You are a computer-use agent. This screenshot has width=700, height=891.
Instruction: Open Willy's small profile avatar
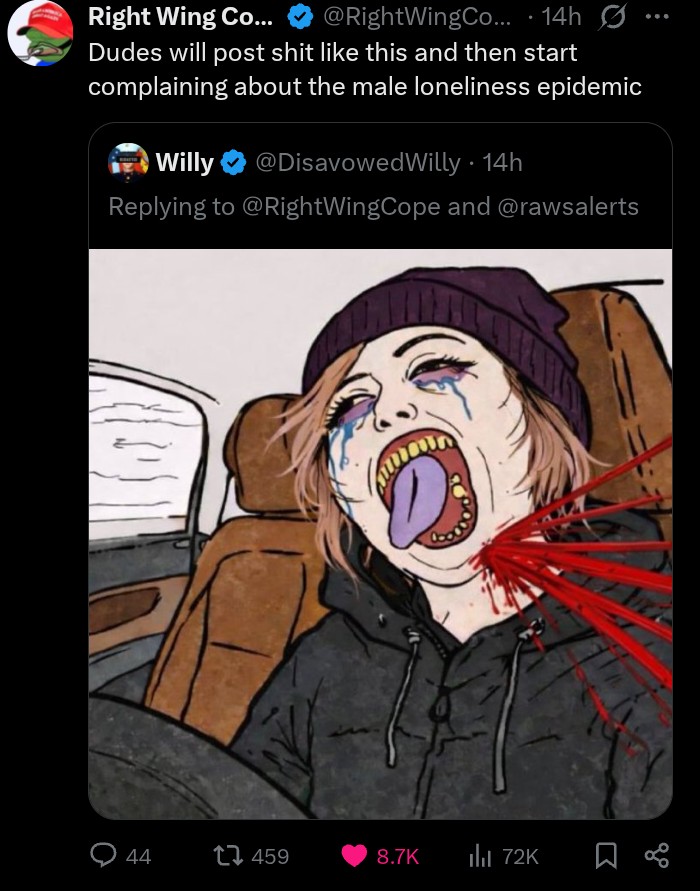(x=128, y=162)
